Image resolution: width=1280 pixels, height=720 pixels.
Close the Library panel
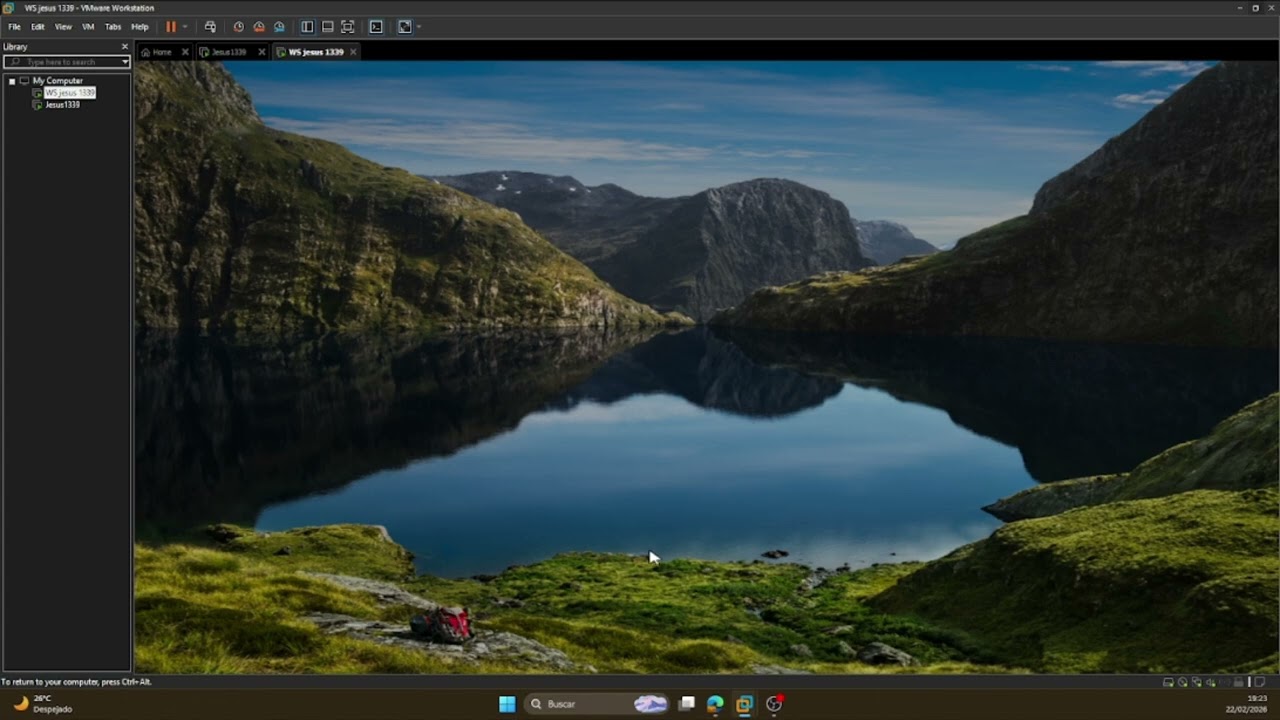coord(125,47)
